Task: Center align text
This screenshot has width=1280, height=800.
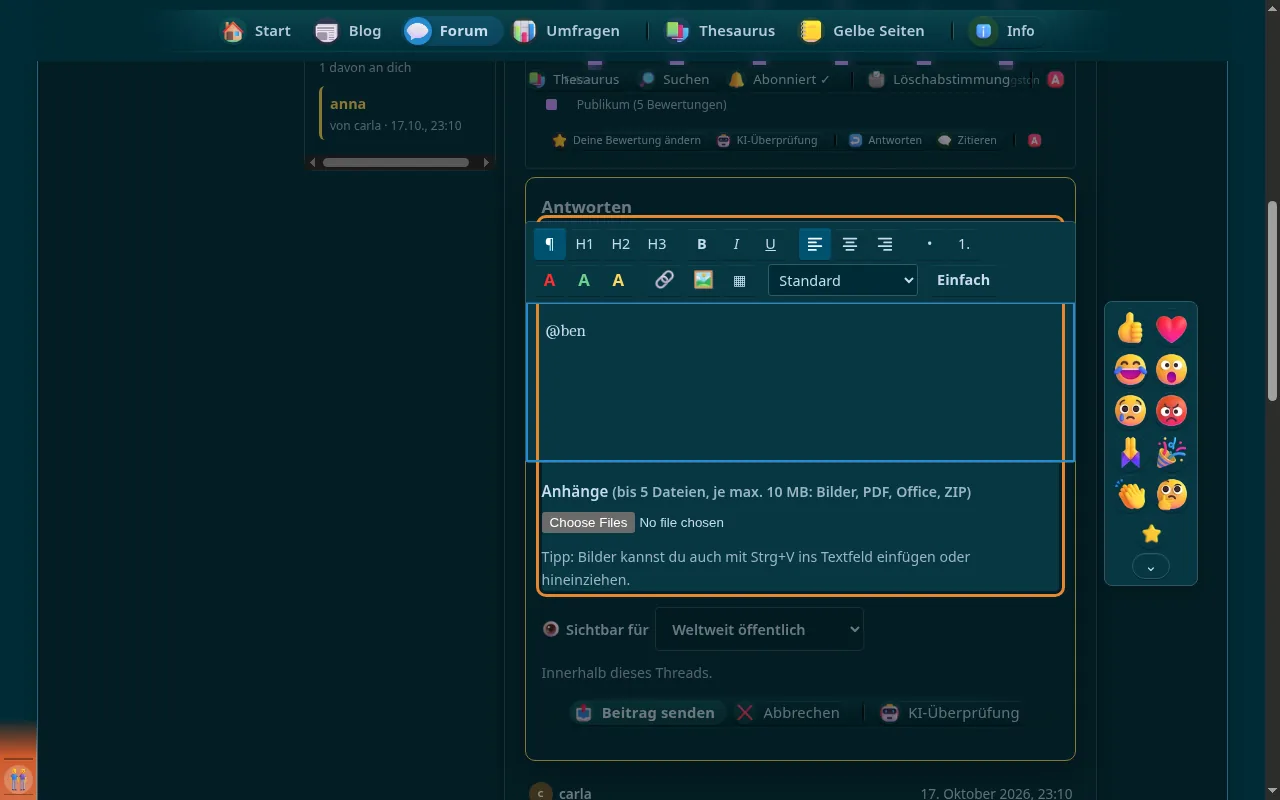Action: [850, 244]
